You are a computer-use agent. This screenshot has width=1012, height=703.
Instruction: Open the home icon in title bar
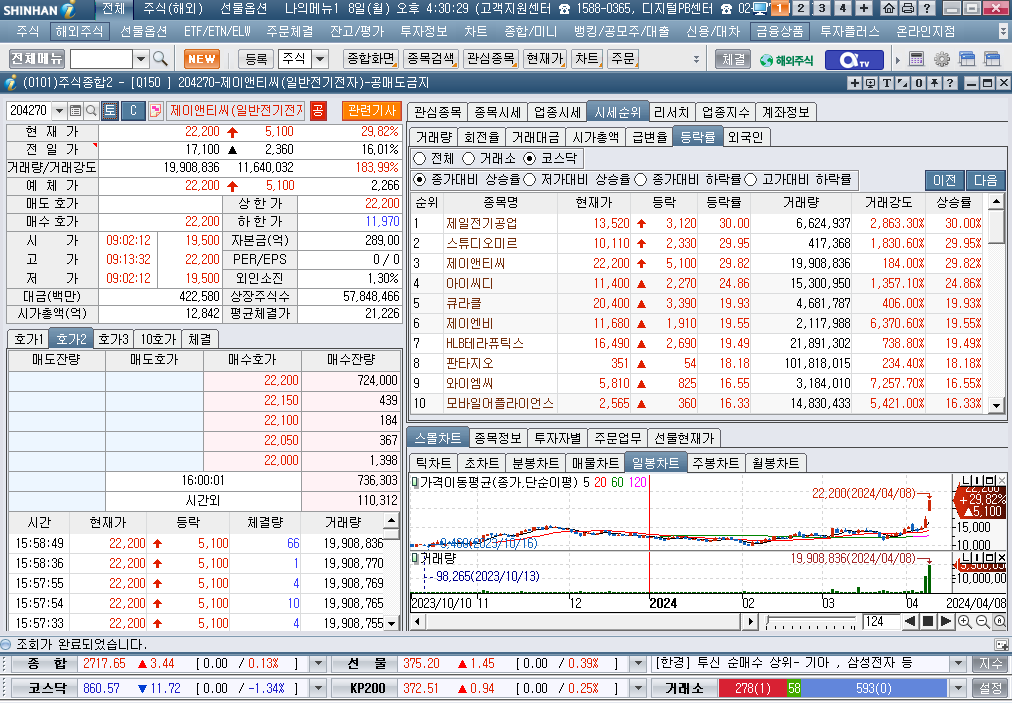(889, 8)
